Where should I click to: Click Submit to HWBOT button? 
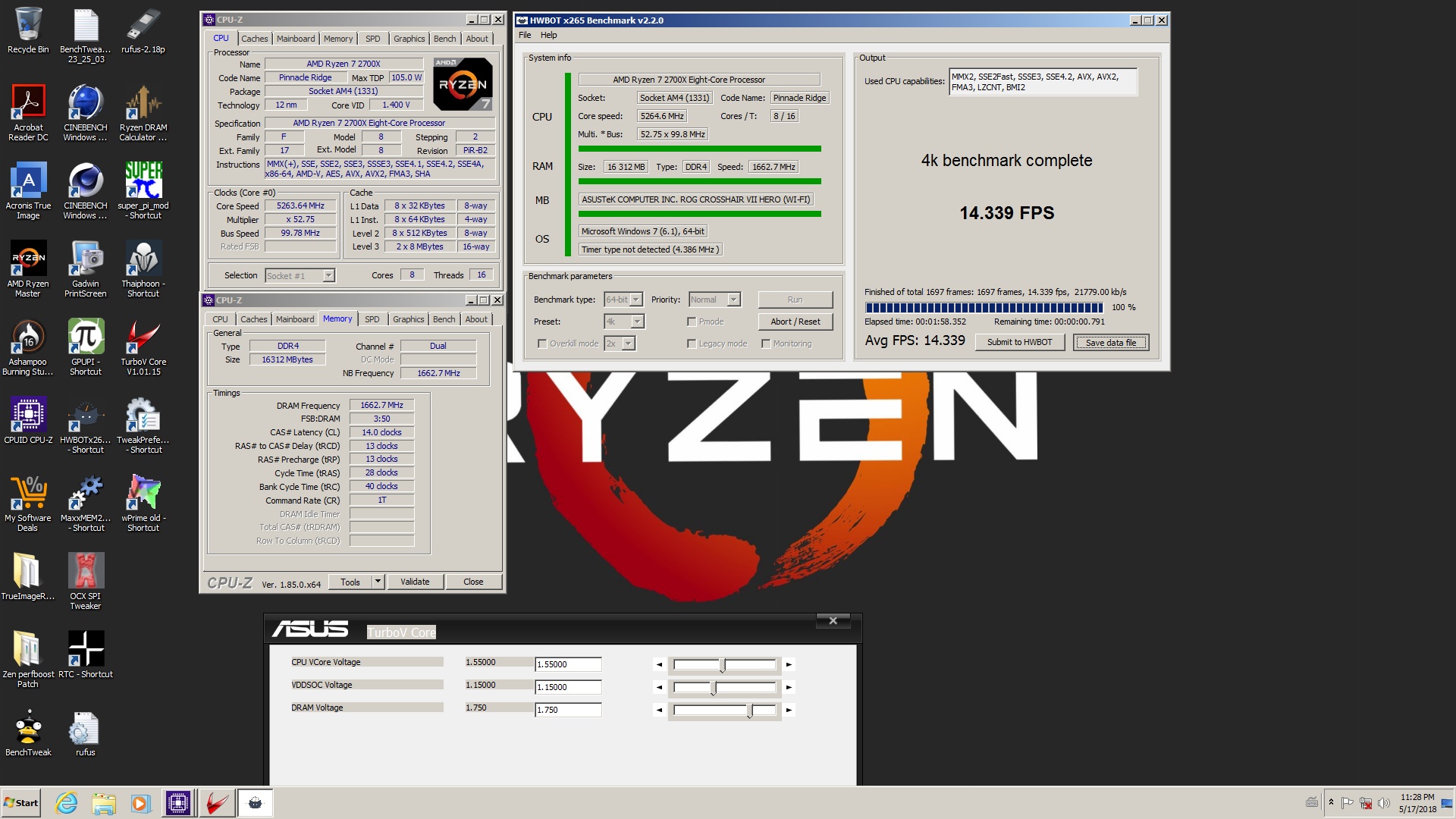[1019, 342]
